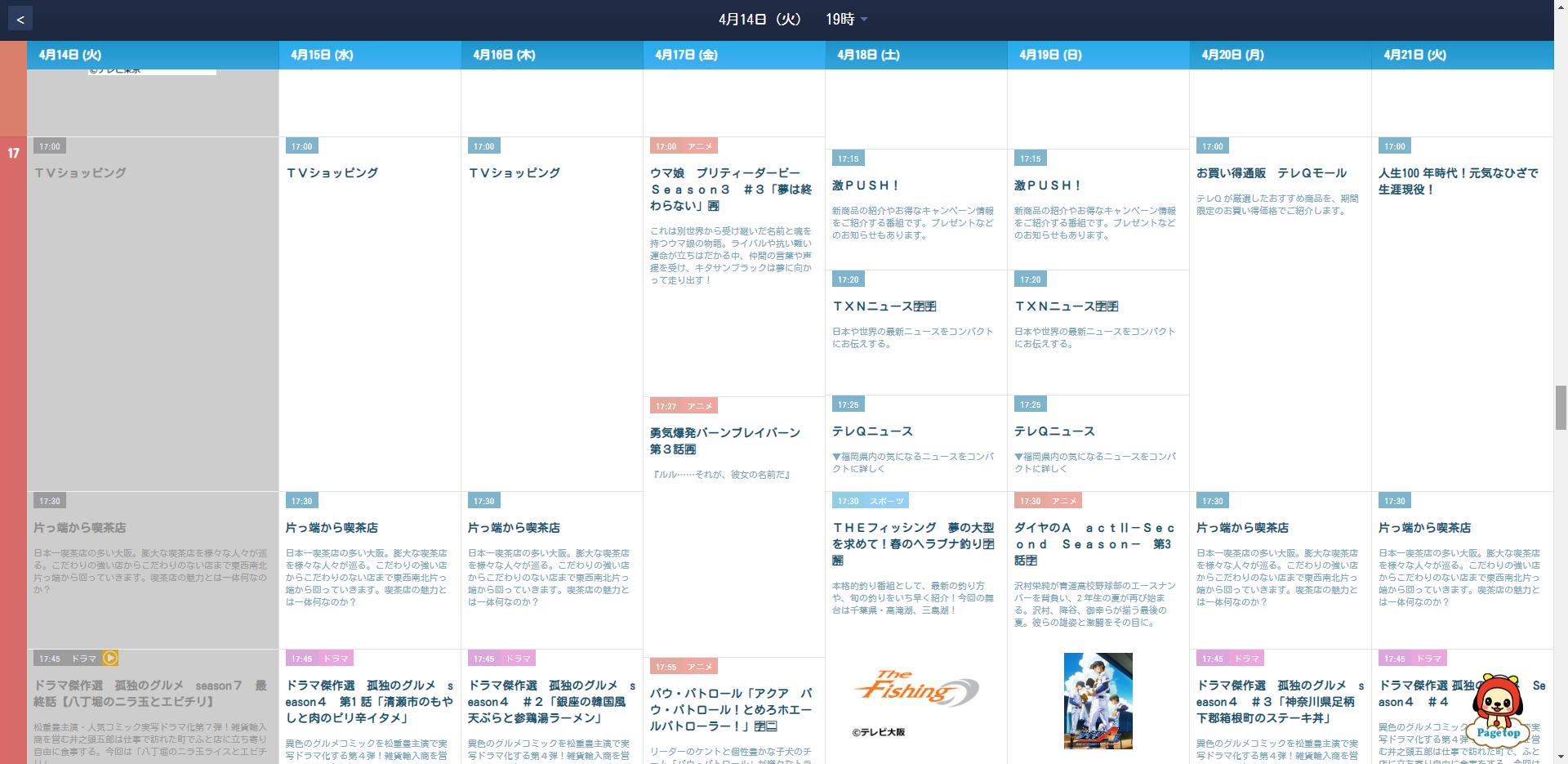Click the 17 hour marker on left bar
This screenshot has width=1568, height=764.
[13, 153]
